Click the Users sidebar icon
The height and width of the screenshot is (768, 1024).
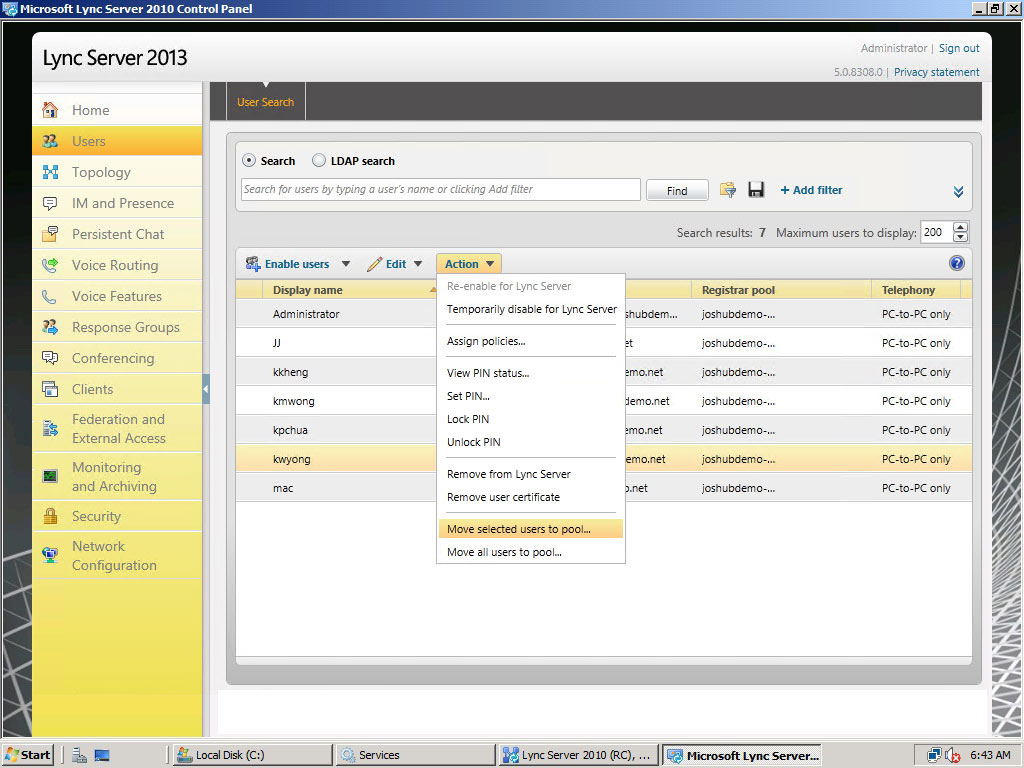[50, 141]
